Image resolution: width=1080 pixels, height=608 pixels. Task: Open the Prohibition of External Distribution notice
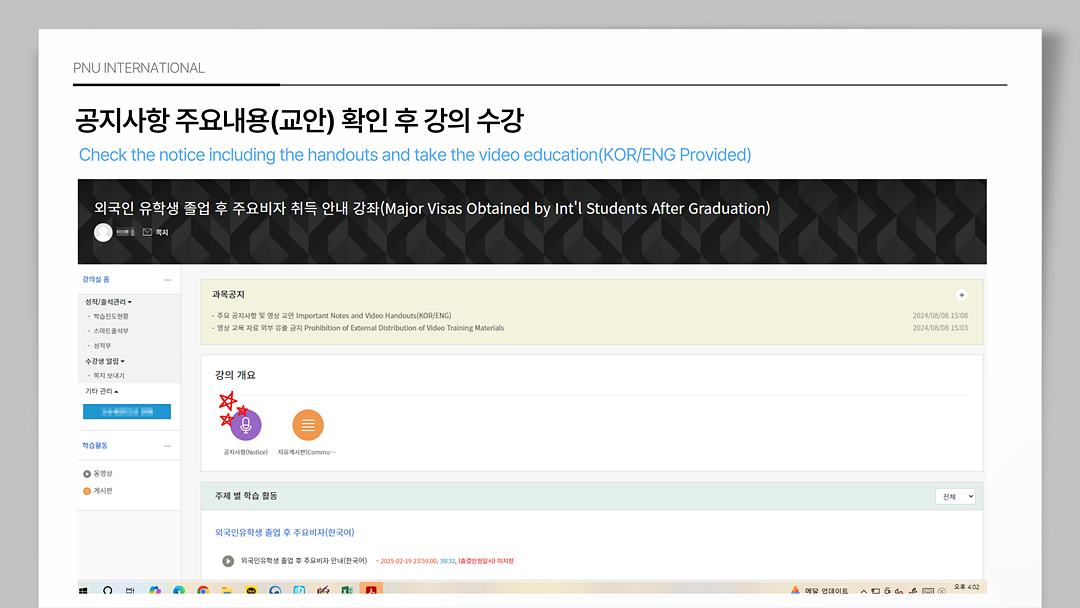coord(360,328)
